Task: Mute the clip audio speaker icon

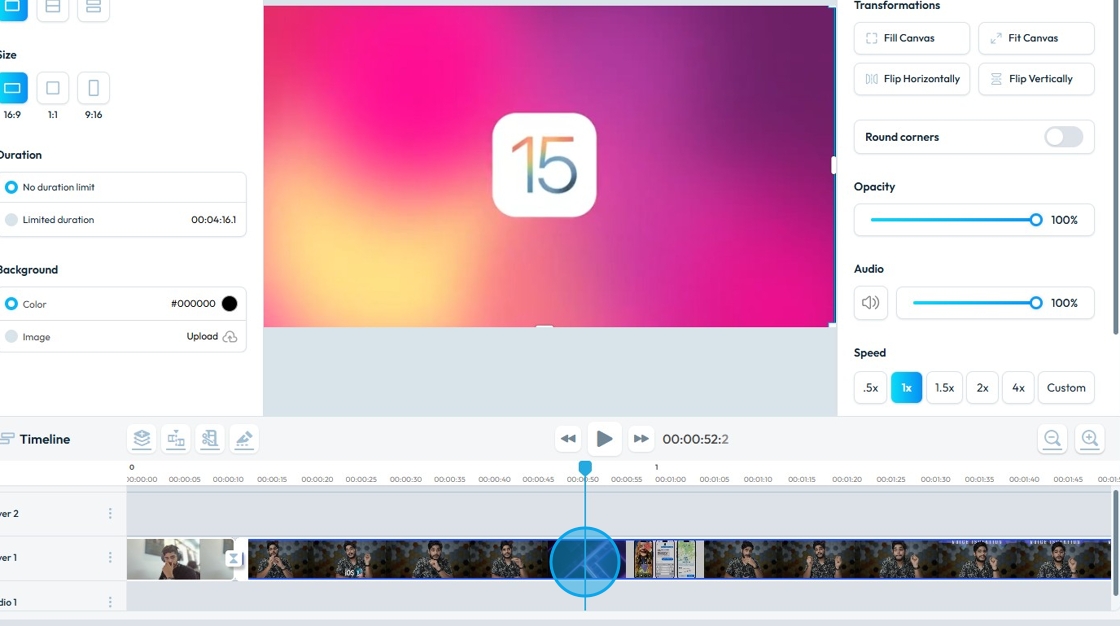Action: pyautogui.click(x=871, y=303)
